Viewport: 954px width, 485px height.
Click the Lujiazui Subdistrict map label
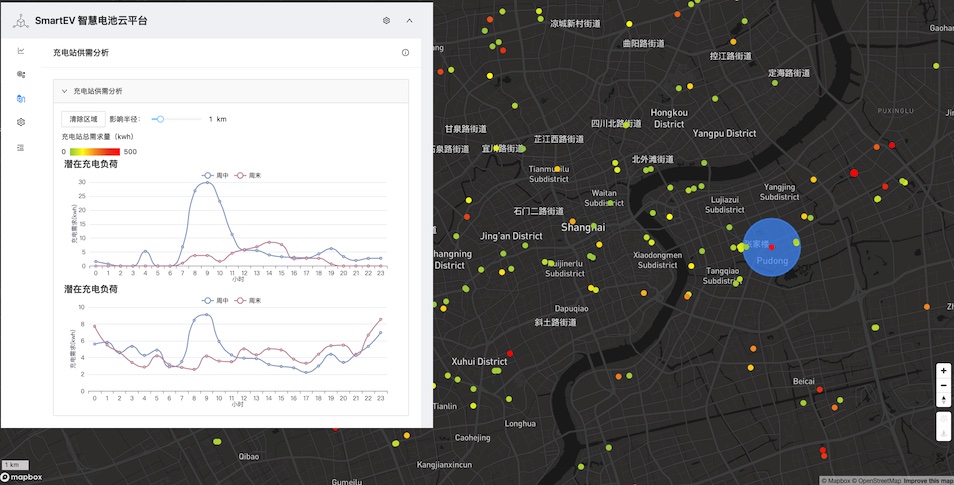coord(725,204)
